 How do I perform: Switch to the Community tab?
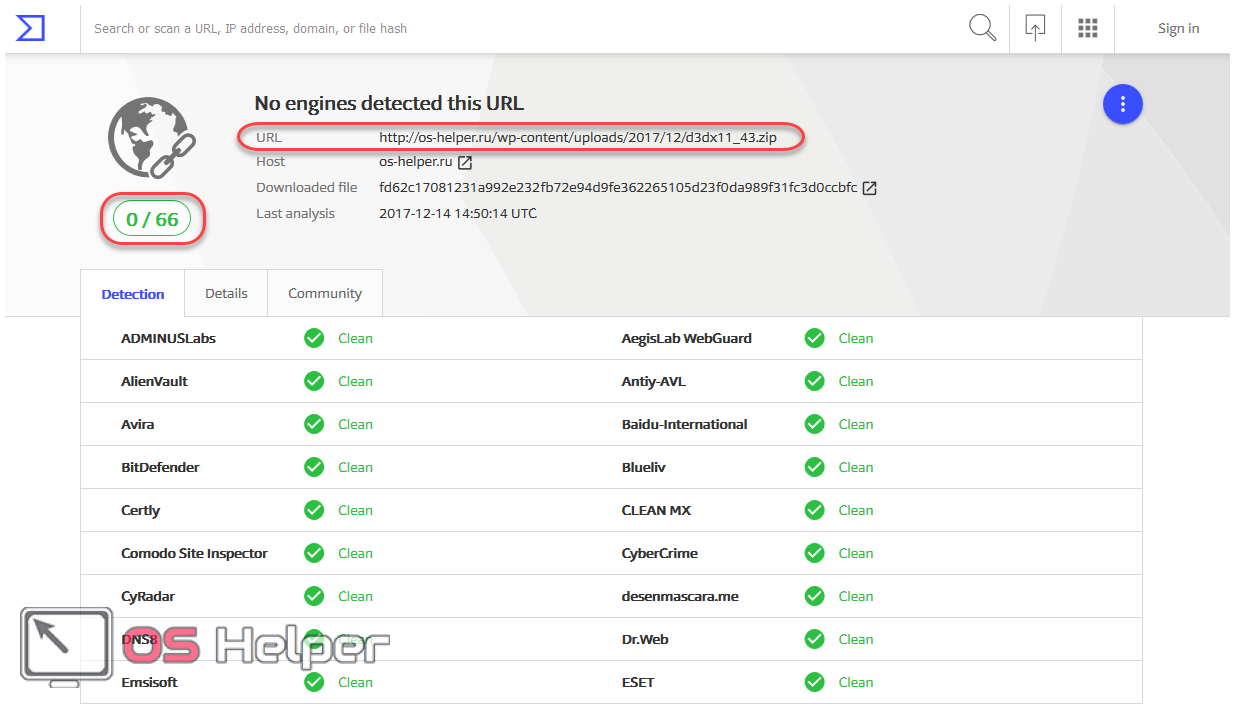(x=325, y=293)
